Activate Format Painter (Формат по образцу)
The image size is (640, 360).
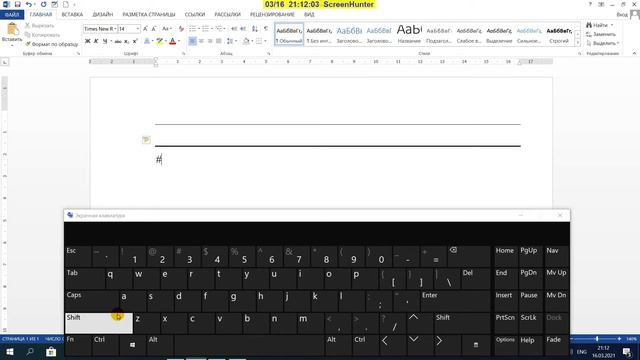point(51,44)
